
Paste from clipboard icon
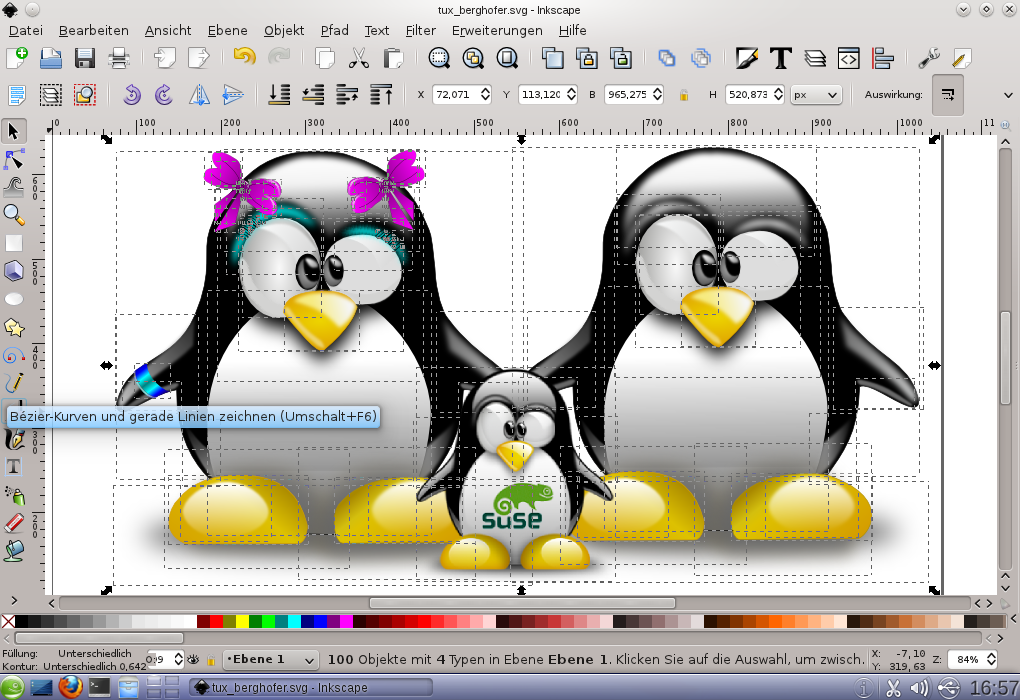click(393, 58)
